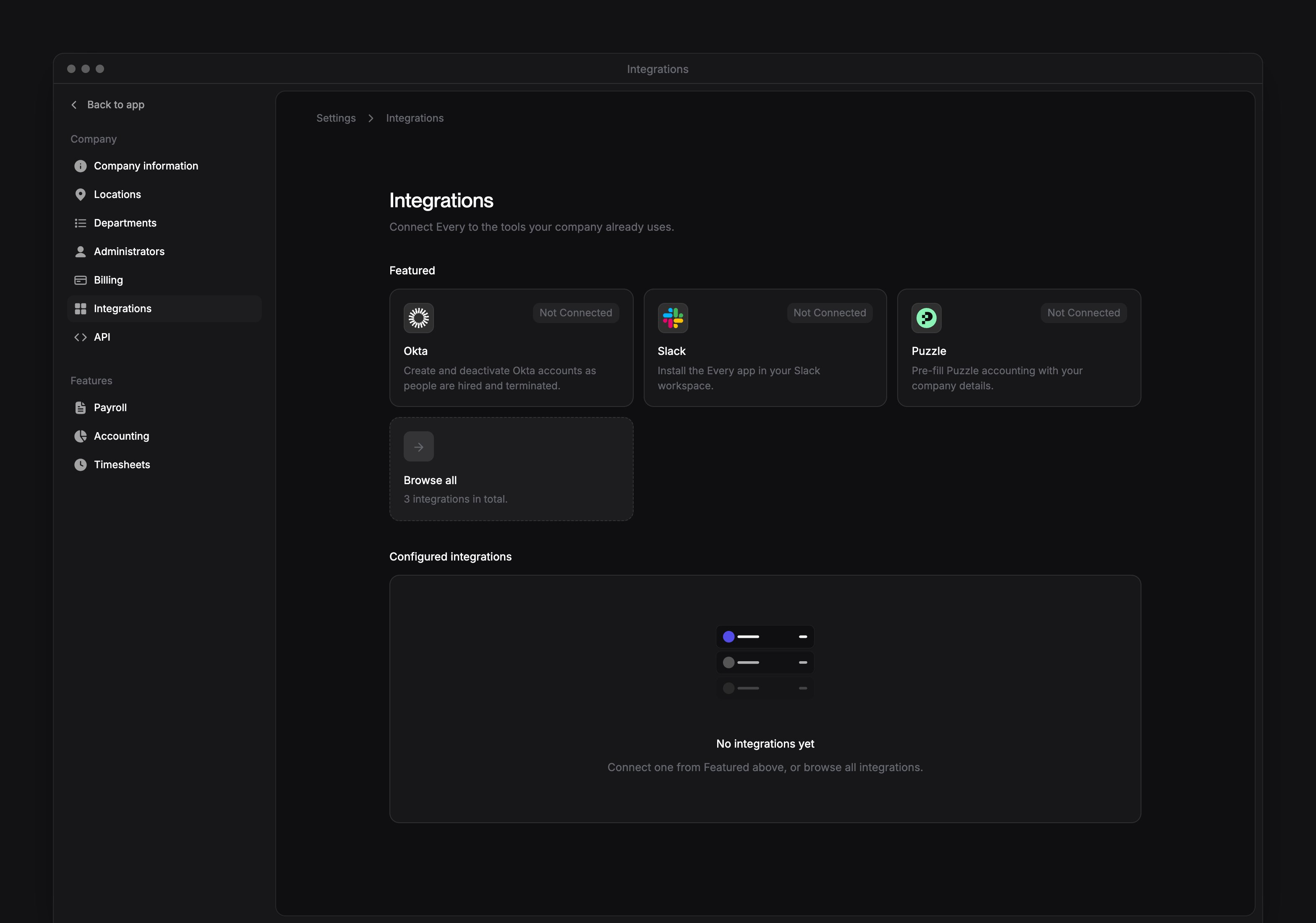1316x923 pixels.
Task: Open Company information settings
Action: click(x=164, y=166)
